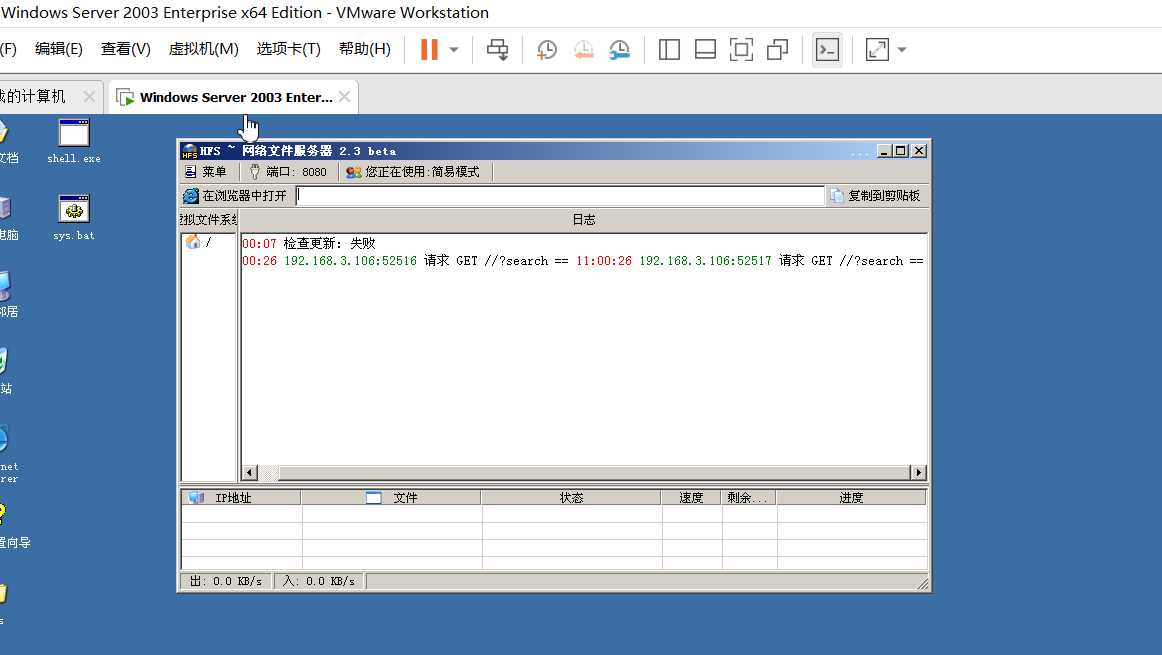This screenshot has height=655, width=1162.
Task: Click the 进度 column header
Action: pos(851,498)
